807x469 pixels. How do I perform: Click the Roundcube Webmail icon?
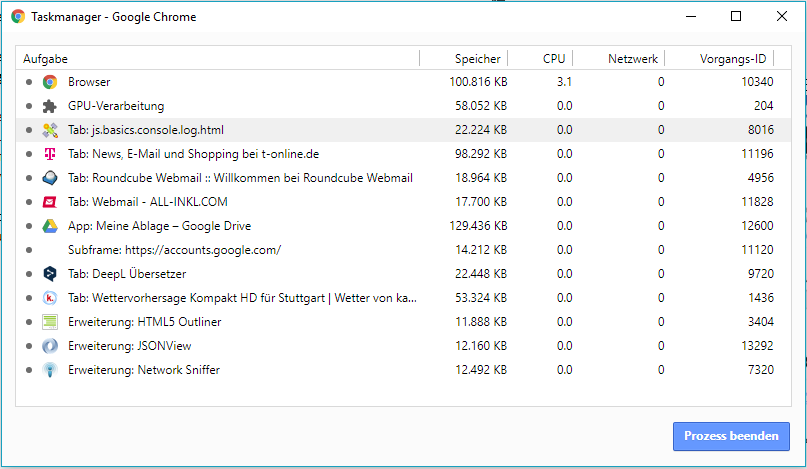50,178
